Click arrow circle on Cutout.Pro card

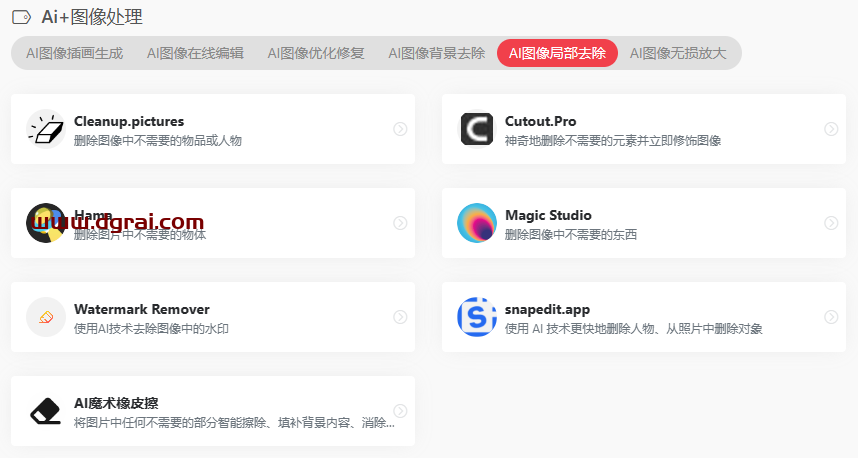tap(831, 129)
